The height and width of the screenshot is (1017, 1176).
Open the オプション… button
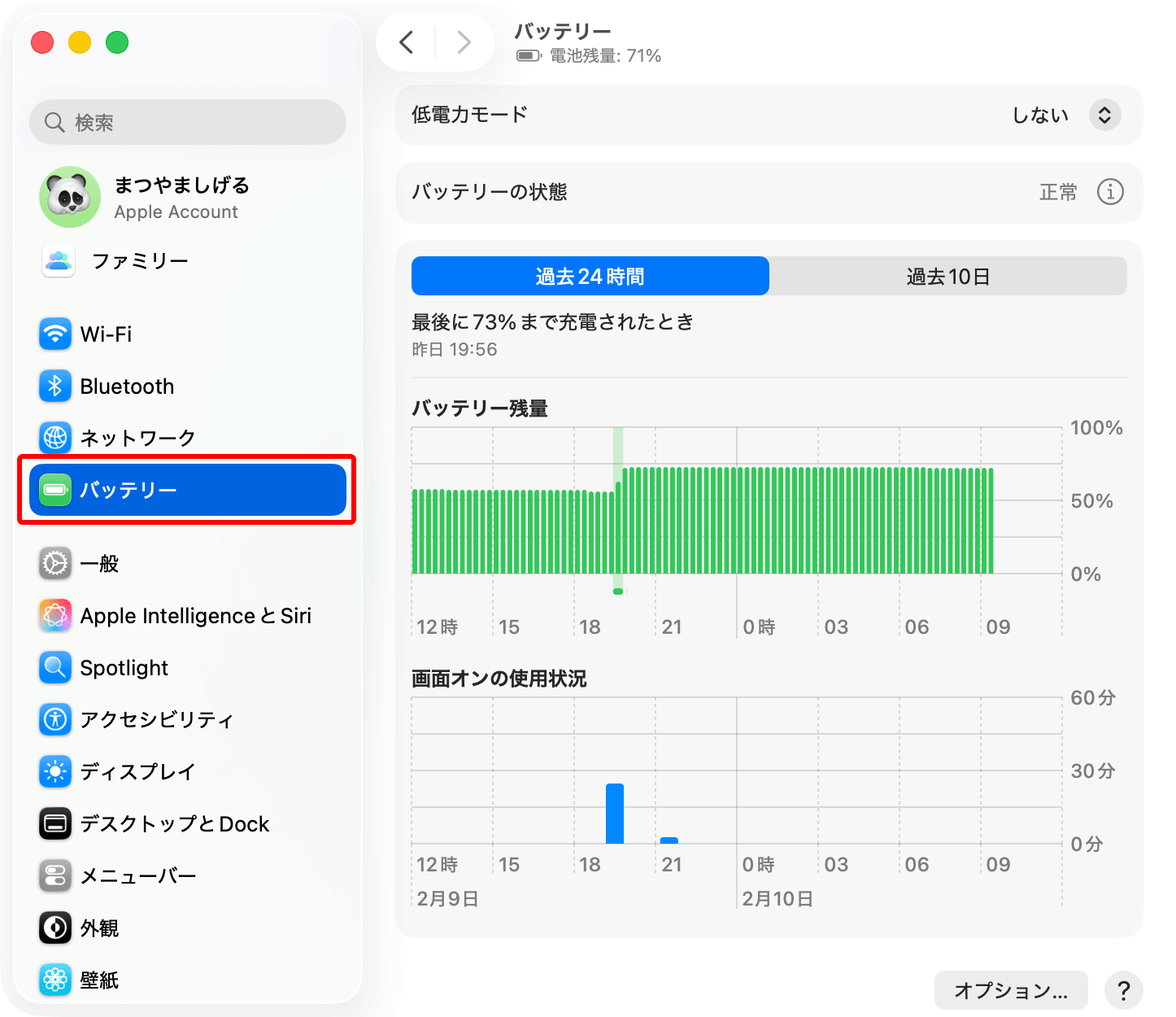1011,990
